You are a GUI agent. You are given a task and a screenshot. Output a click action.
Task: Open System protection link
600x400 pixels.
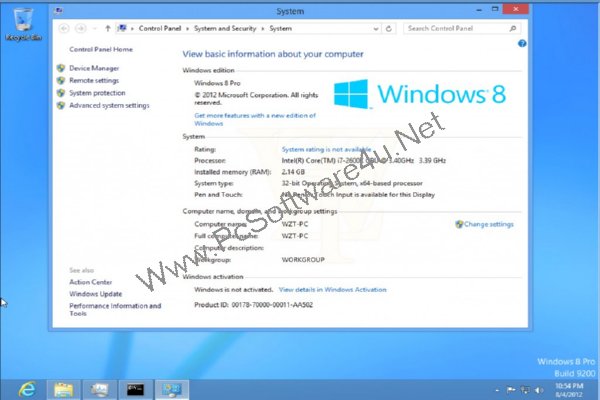point(97,93)
